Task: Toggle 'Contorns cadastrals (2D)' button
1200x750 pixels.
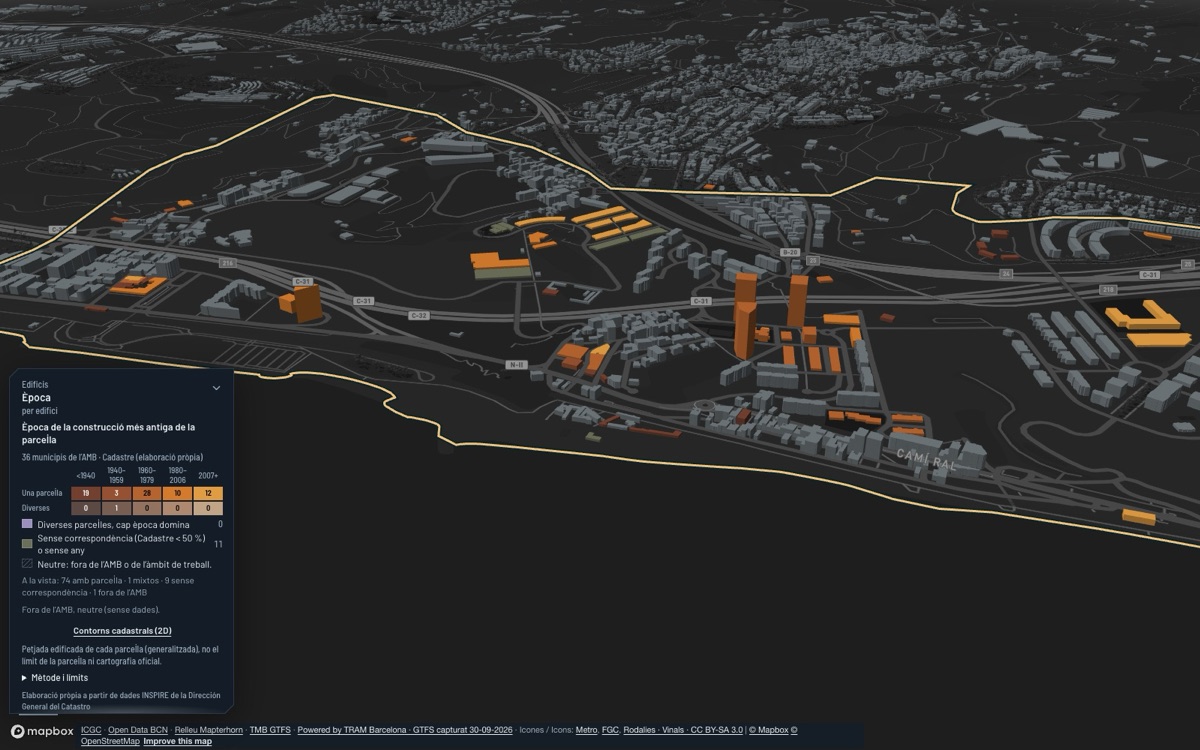Action: [x=122, y=631]
